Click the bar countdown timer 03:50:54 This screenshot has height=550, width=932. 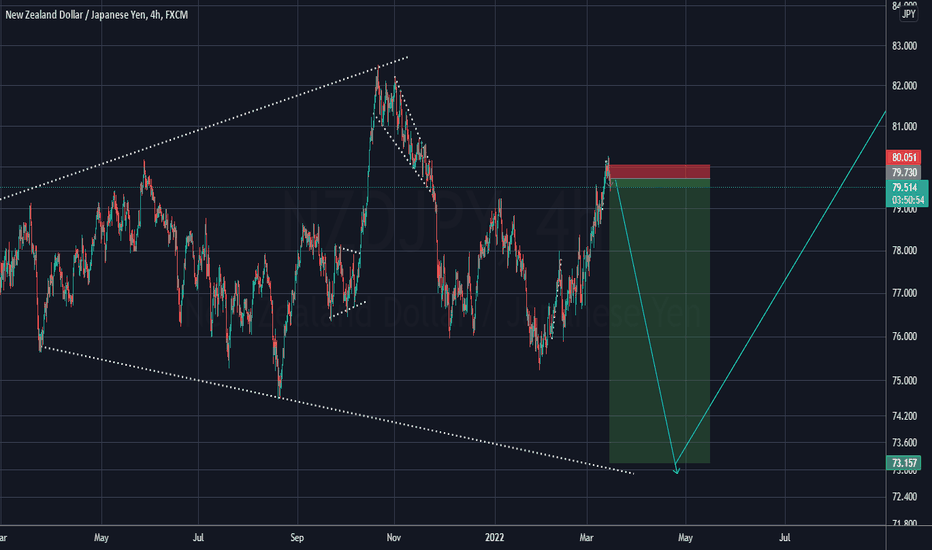(x=907, y=200)
